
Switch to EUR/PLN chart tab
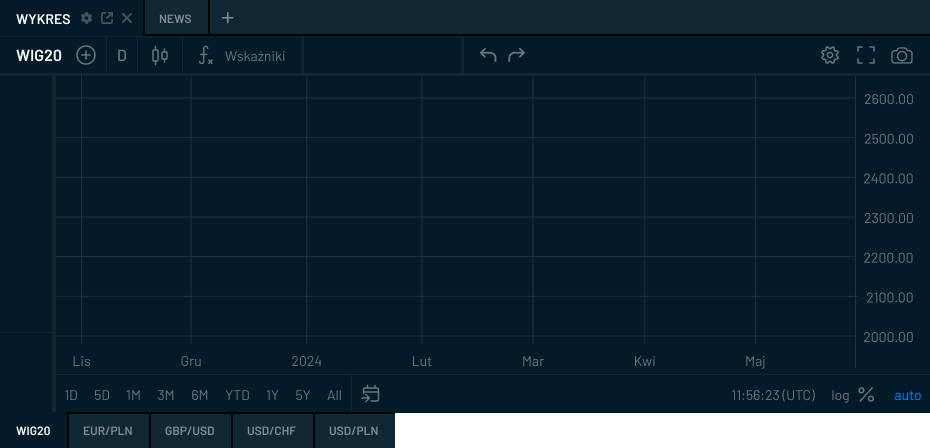[108, 431]
